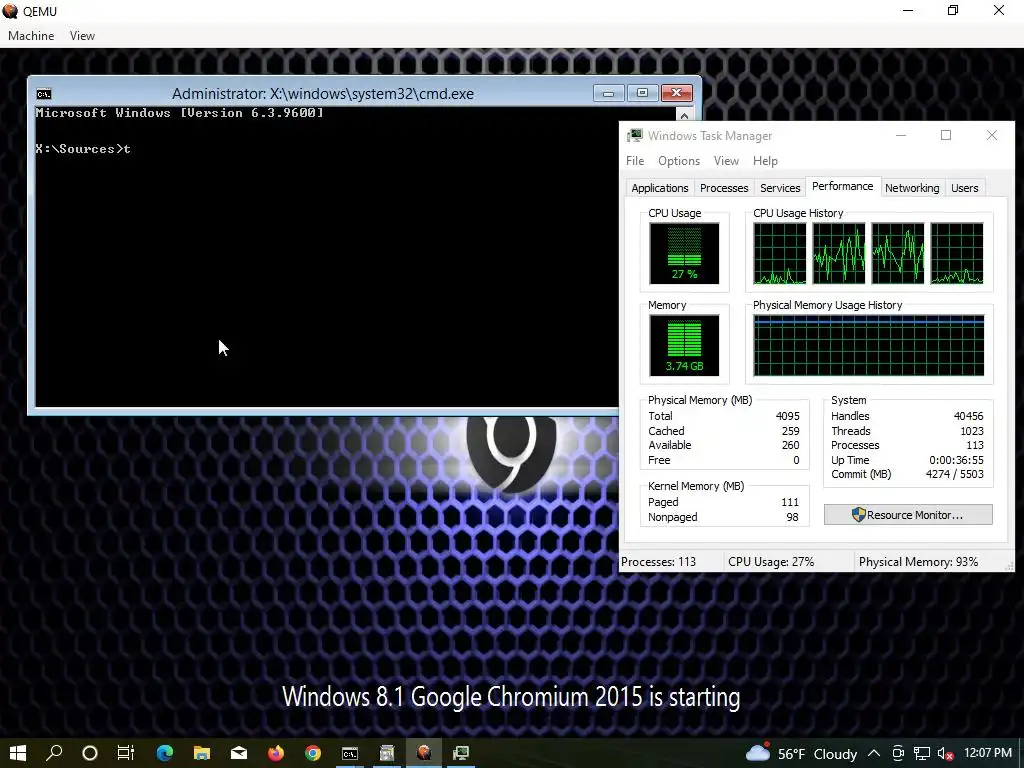The image size is (1024, 768).
Task: Launch Microsoft Edge from taskbar
Action: coord(165,753)
